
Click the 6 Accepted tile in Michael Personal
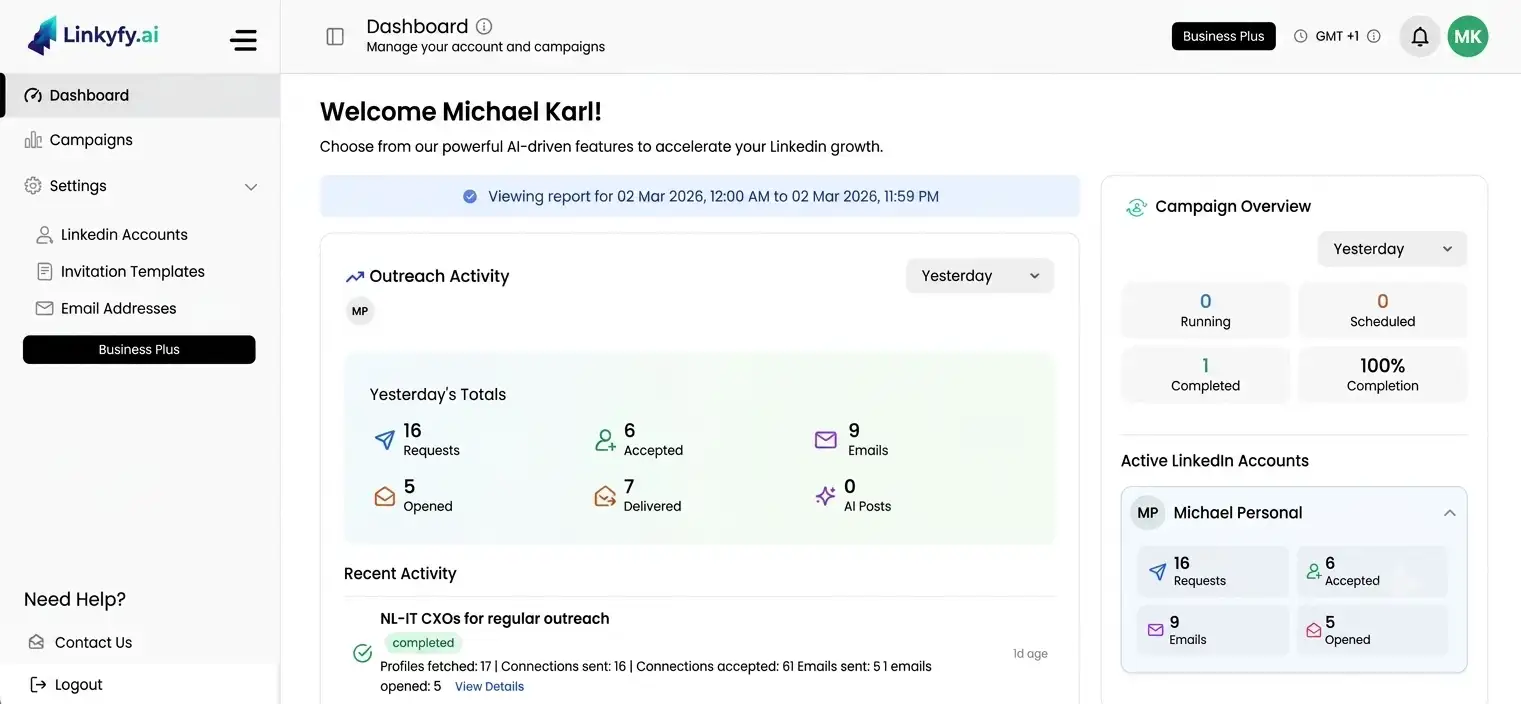coord(1372,571)
